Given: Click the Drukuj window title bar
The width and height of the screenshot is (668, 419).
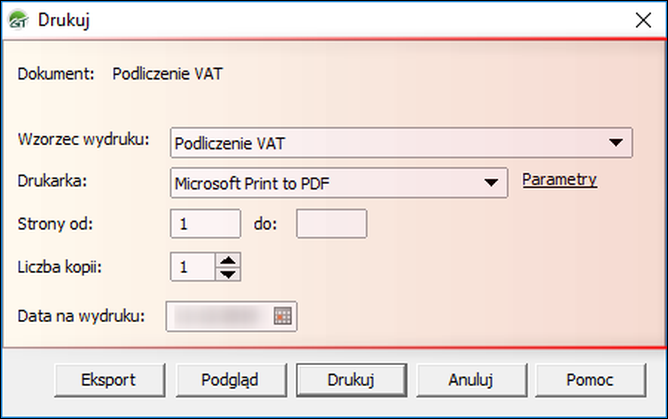Looking at the screenshot, I should [300, 19].
